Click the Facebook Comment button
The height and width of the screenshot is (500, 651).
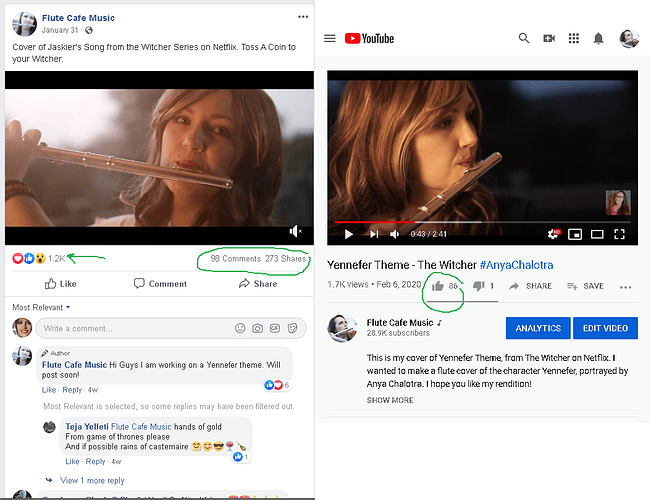(160, 284)
